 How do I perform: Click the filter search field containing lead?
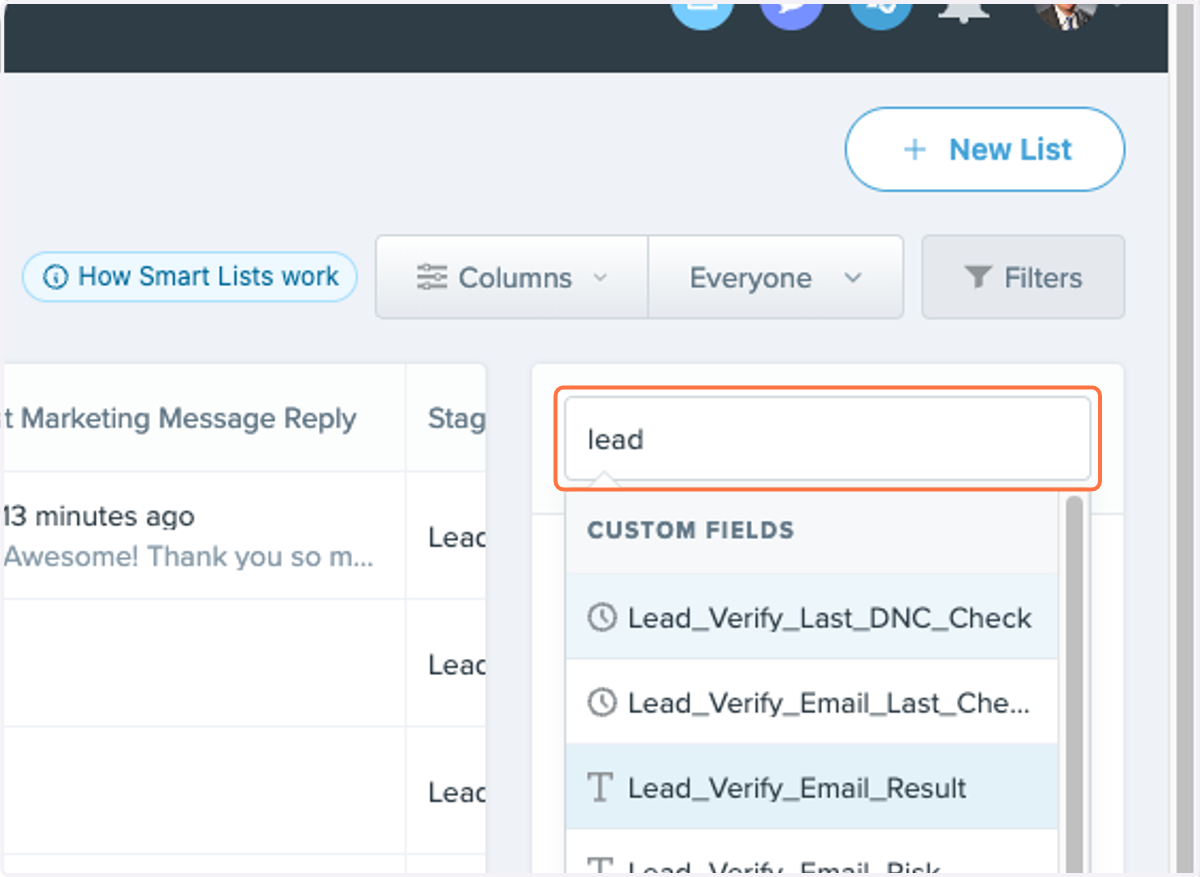coord(828,439)
